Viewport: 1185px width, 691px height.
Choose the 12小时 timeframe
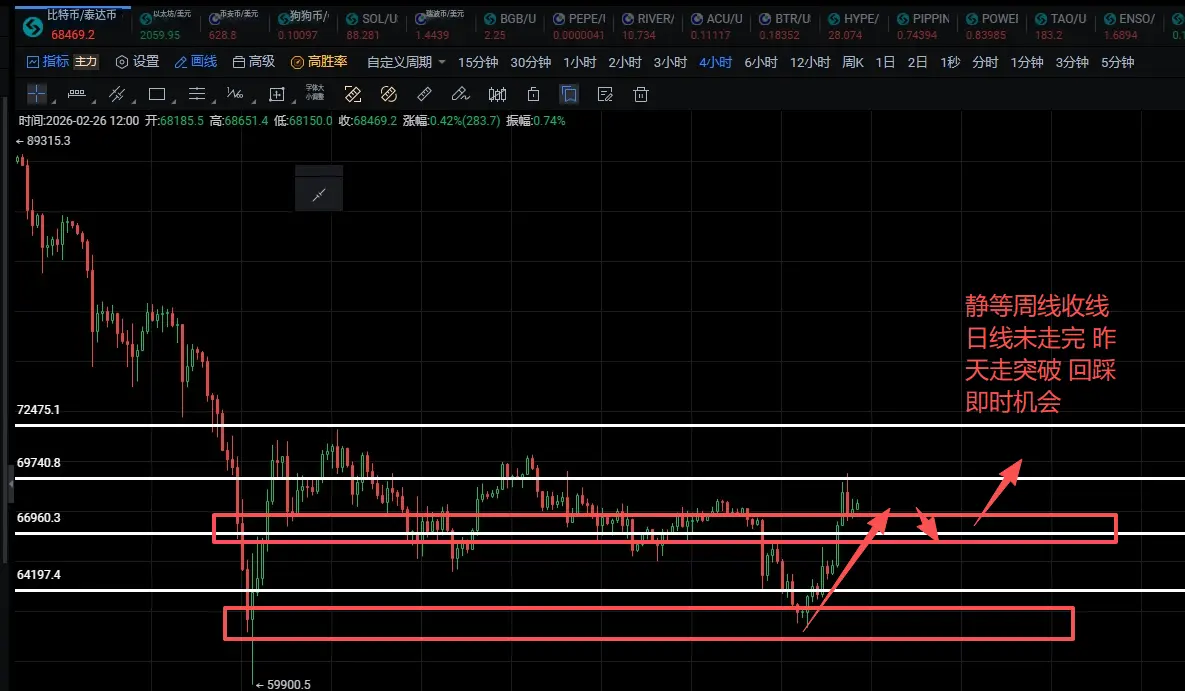(810, 62)
